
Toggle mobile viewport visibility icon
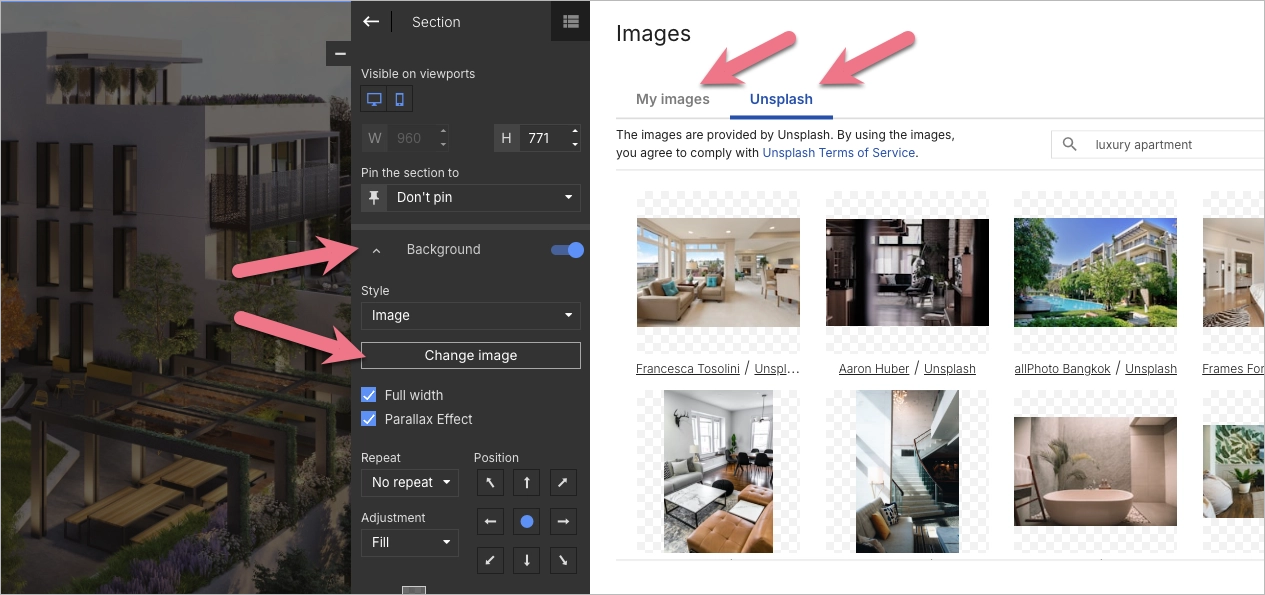[397, 98]
